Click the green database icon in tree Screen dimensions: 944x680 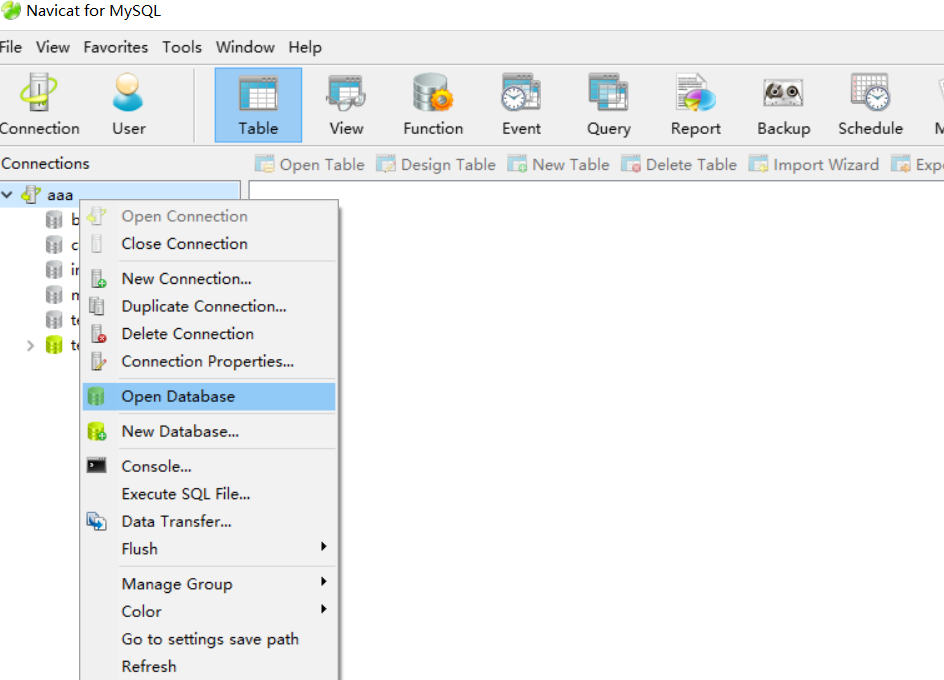pos(54,345)
